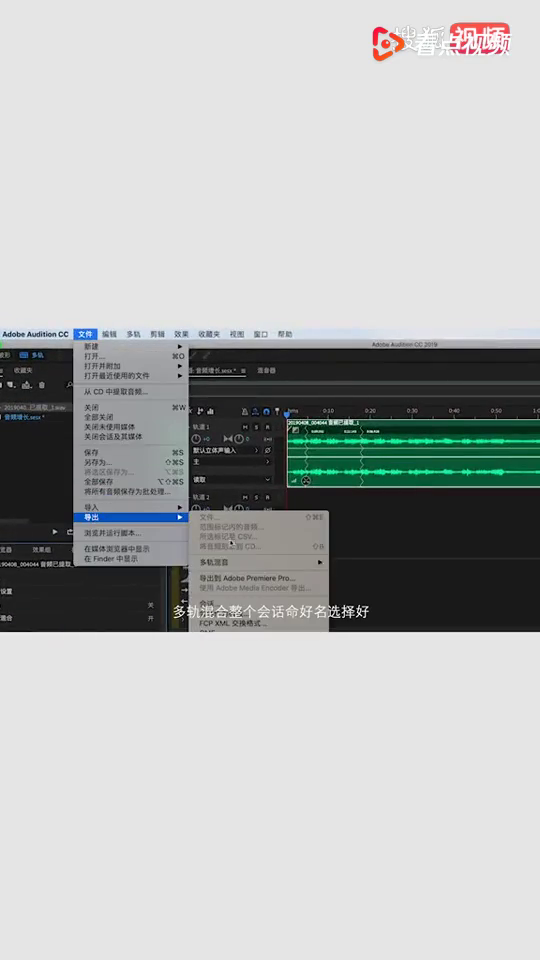Arm 轨道 2 for recording with R

point(268,497)
